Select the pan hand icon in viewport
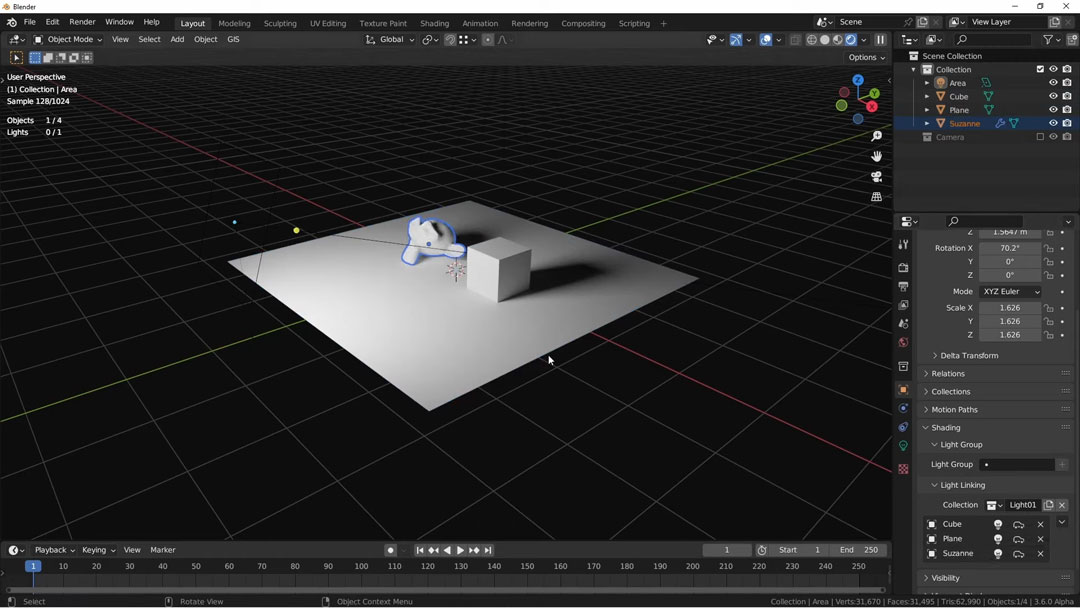The height and width of the screenshot is (608, 1080). [x=877, y=156]
